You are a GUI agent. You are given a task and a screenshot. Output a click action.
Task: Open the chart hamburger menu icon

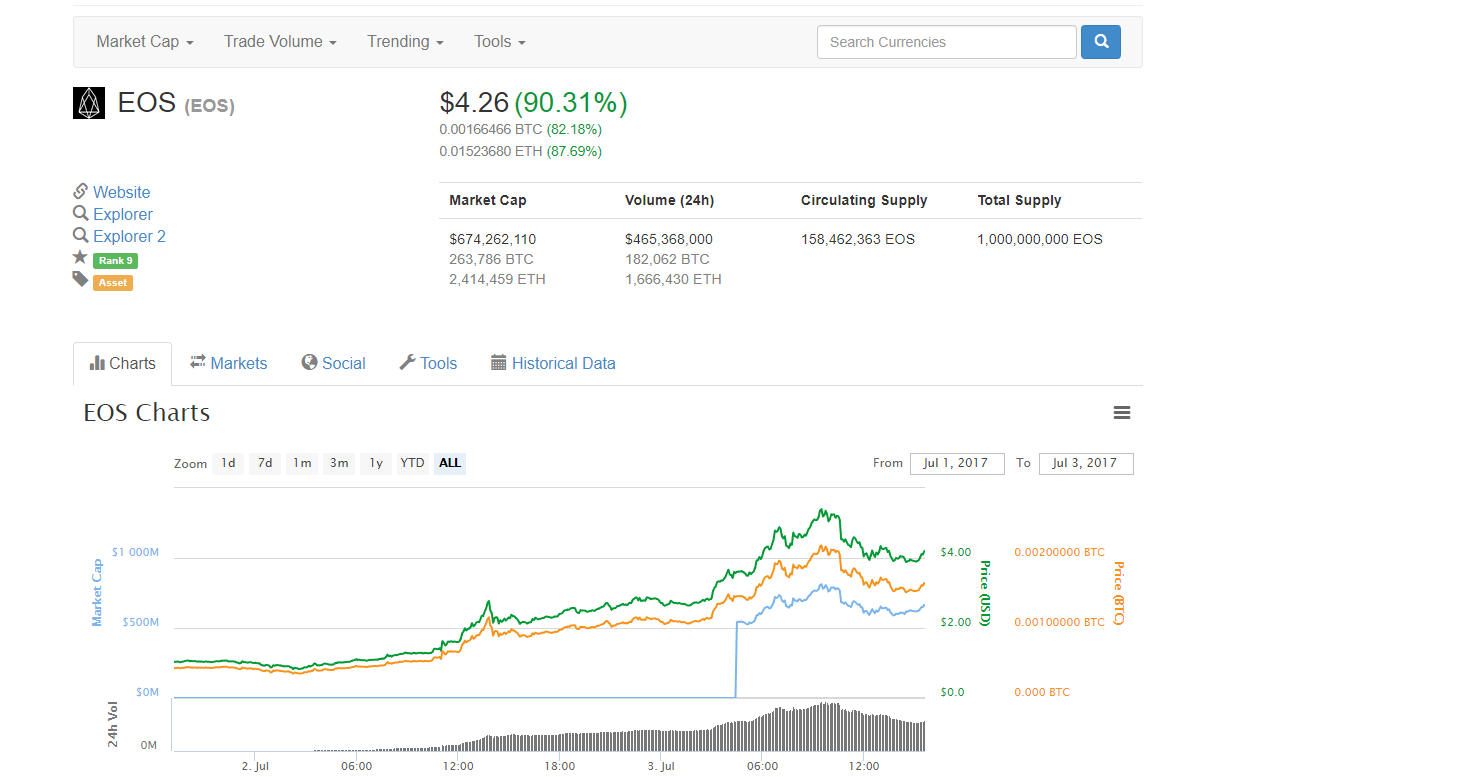pos(1122,413)
